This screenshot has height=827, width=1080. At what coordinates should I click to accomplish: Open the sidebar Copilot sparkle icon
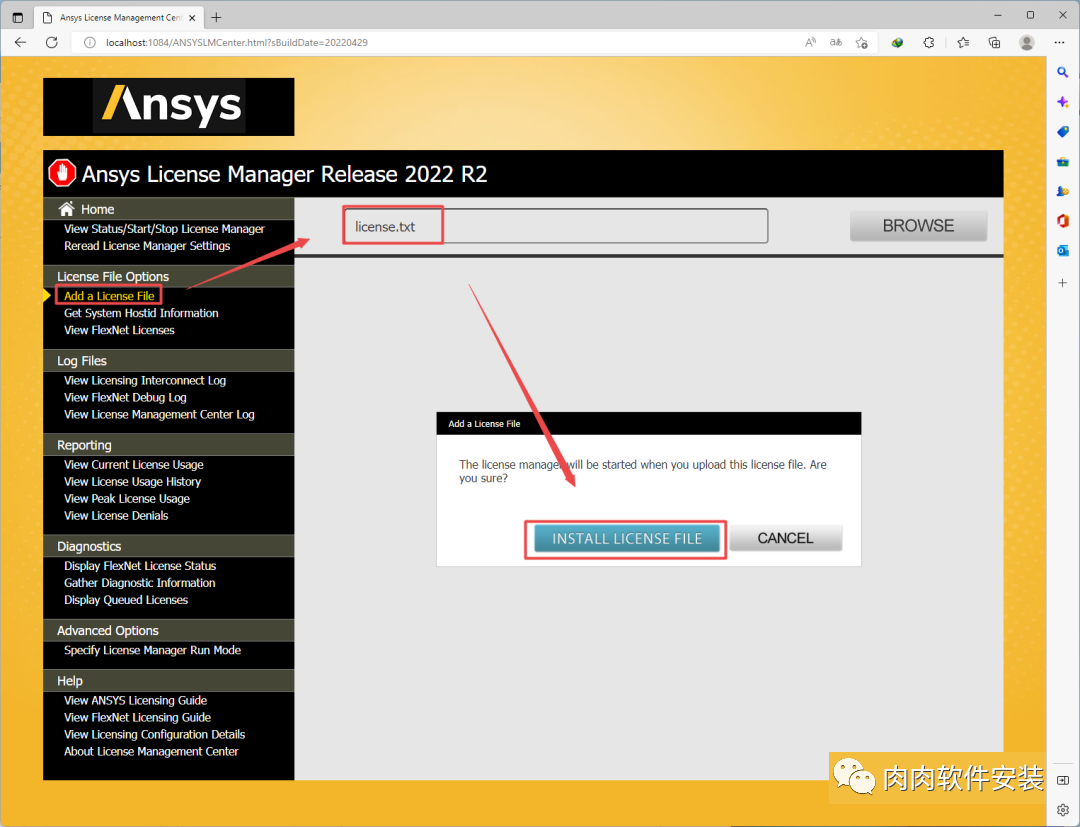pyautogui.click(x=1063, y=102)
